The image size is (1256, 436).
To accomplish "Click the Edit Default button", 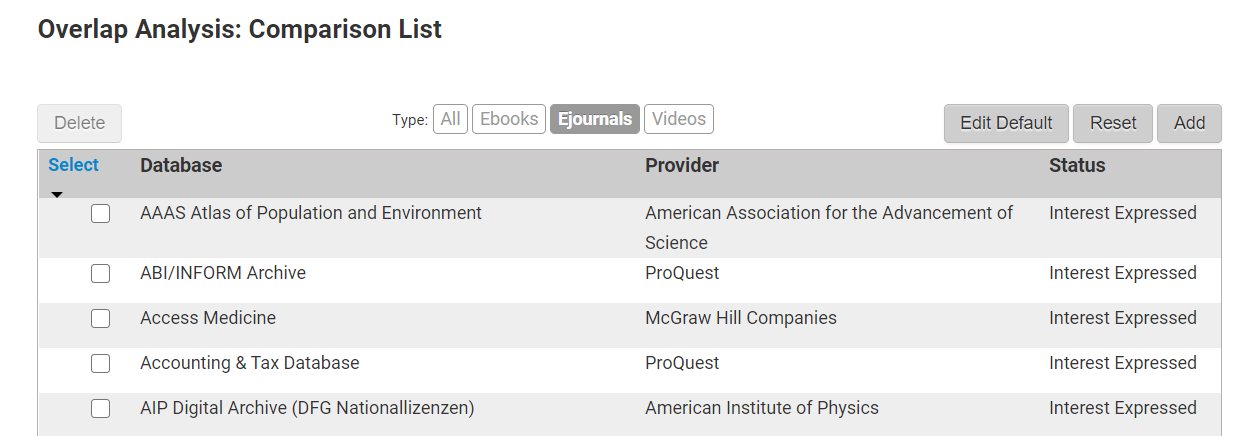I will [x=1006, y=123].
